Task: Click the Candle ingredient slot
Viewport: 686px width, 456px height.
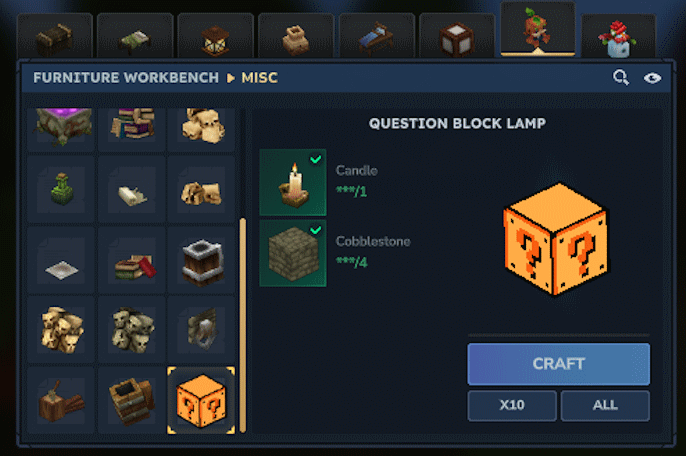Action: click(x=293, y=182)
